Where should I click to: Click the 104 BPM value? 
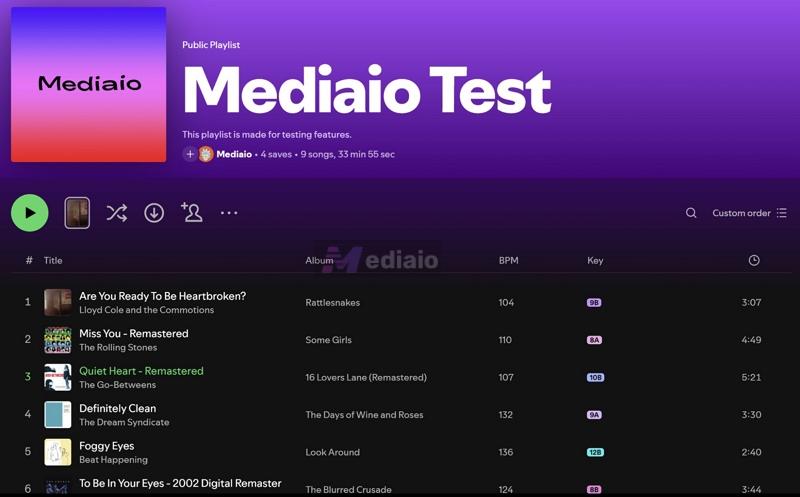506,303
